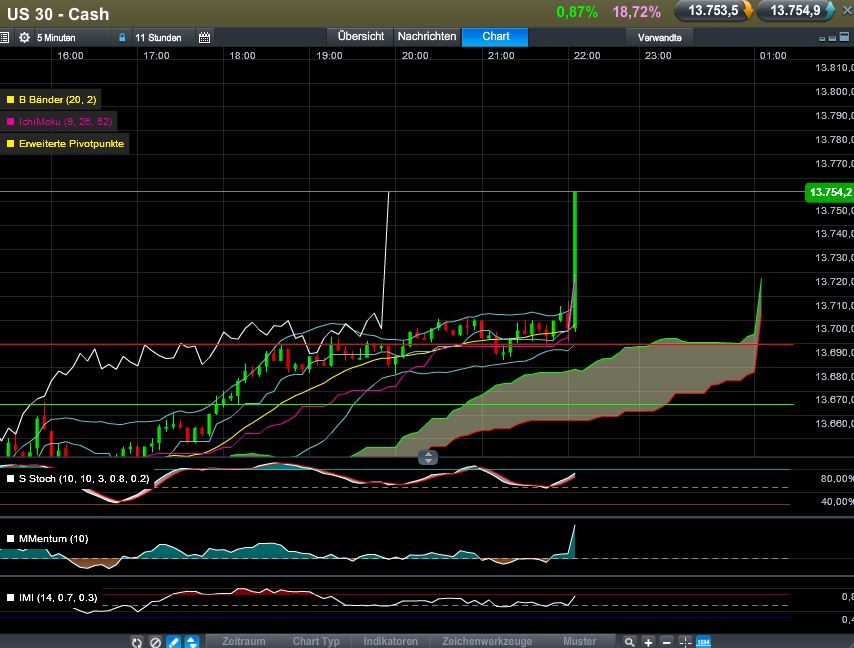Screen dimensions: 854x648
Task: Click the magnifier search icon
Action: (629, 642)
